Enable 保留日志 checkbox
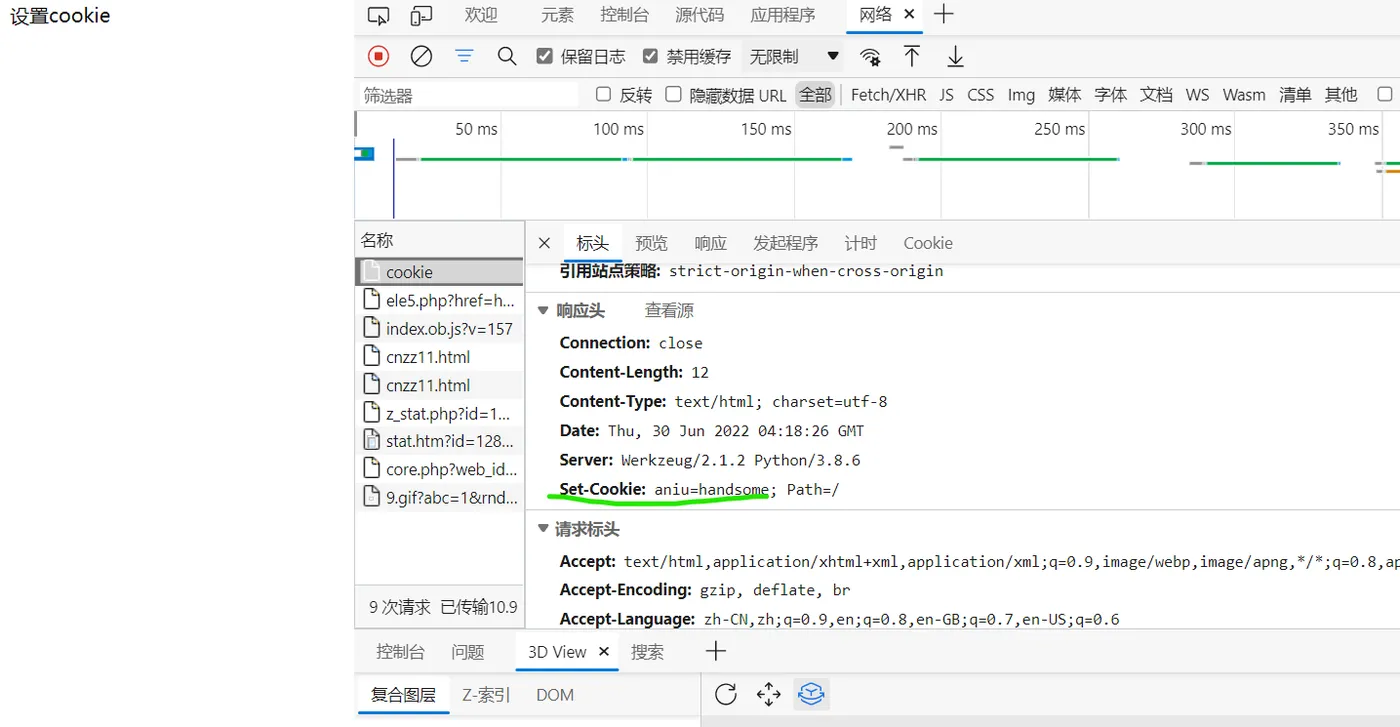1400x727 pixels. 544,56
